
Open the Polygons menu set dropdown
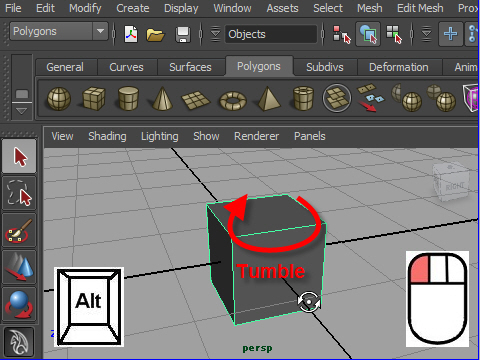59,31
